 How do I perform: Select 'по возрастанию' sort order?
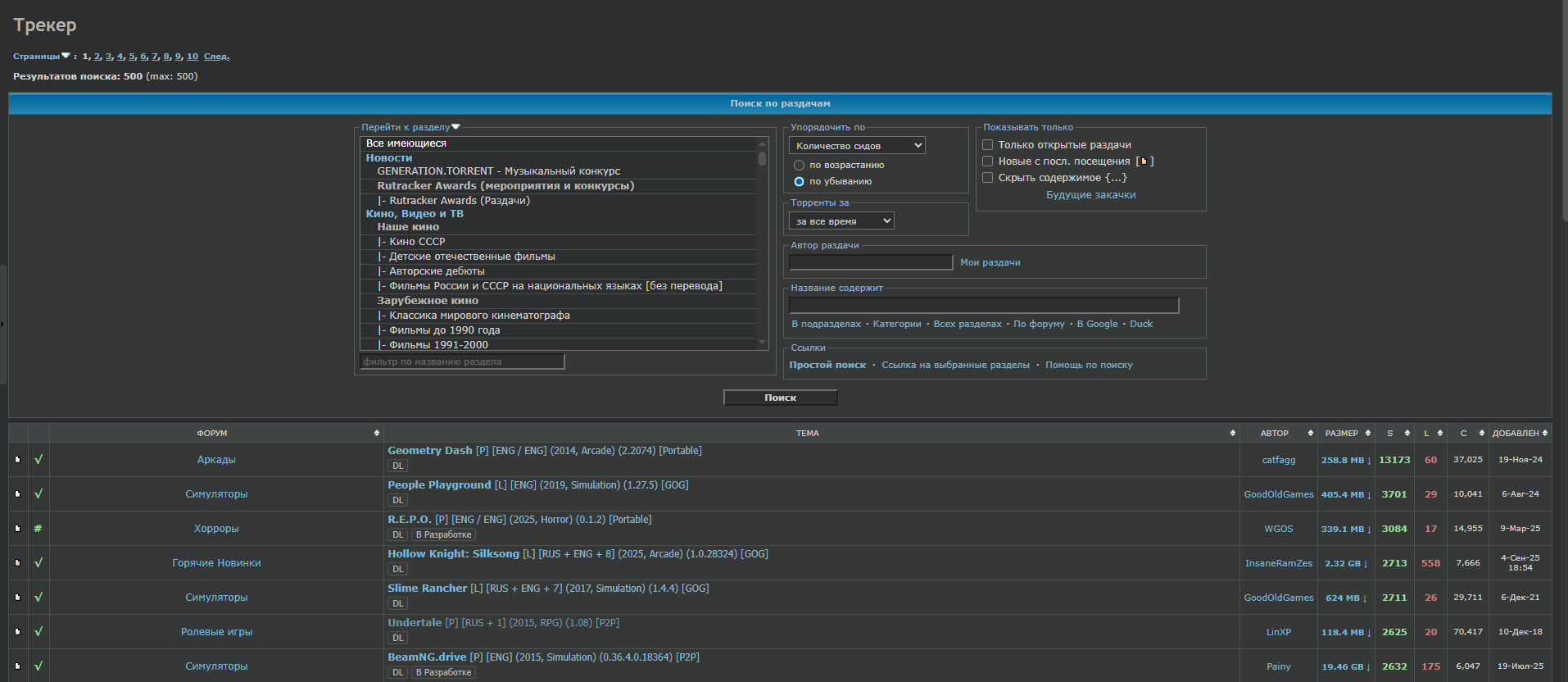pyautogui.click(x=799, y=166)
